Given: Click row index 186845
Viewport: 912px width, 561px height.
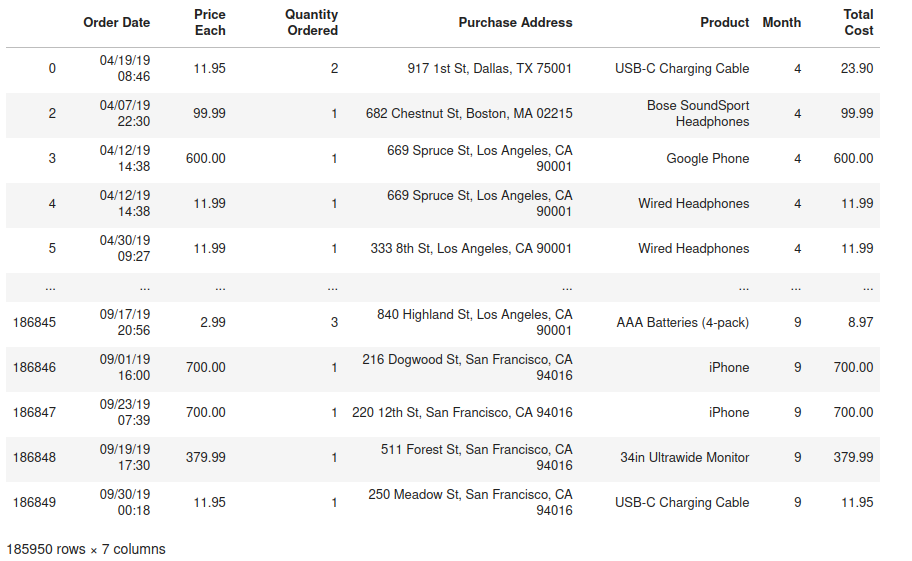Looking at the screenshot, I should 34,322.
